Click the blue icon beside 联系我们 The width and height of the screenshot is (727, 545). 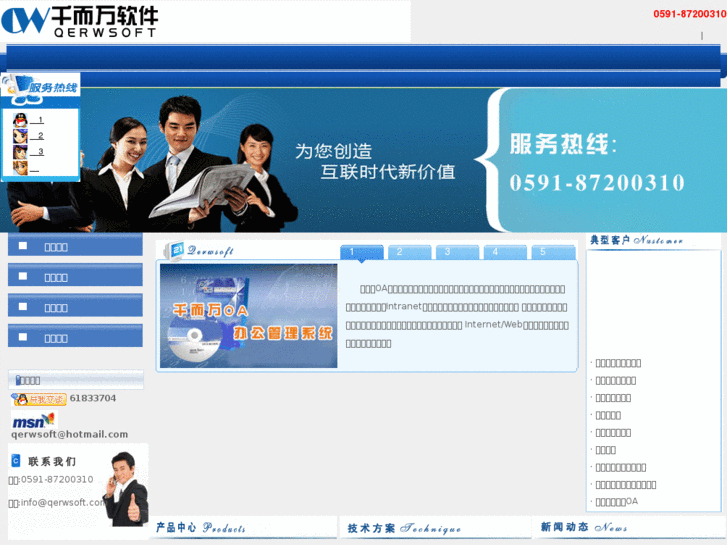click(16, 461)
